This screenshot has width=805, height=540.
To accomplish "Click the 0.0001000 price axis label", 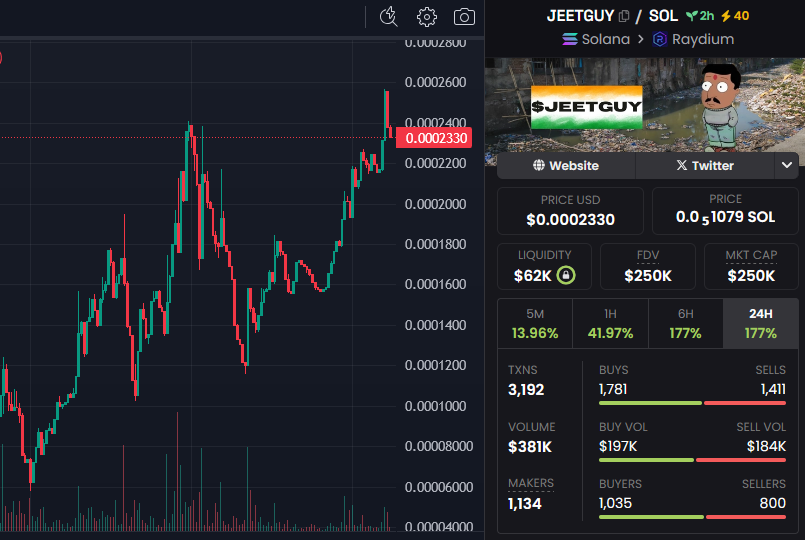I will pos(435,406).
